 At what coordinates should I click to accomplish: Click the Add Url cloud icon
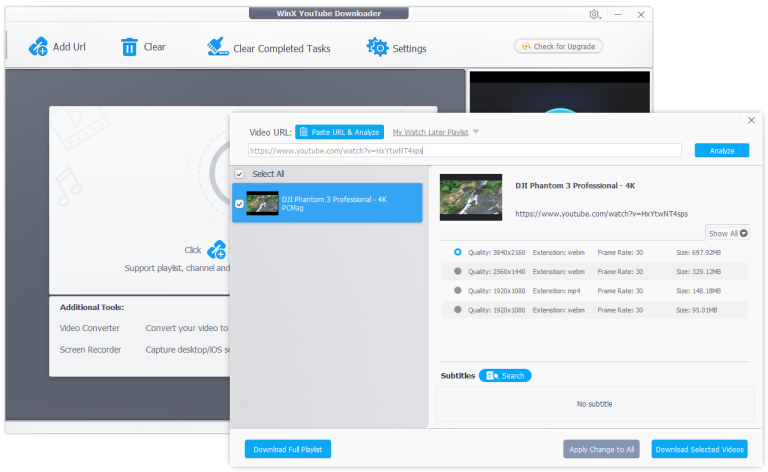pyautogui.click(x=39, y=47)
